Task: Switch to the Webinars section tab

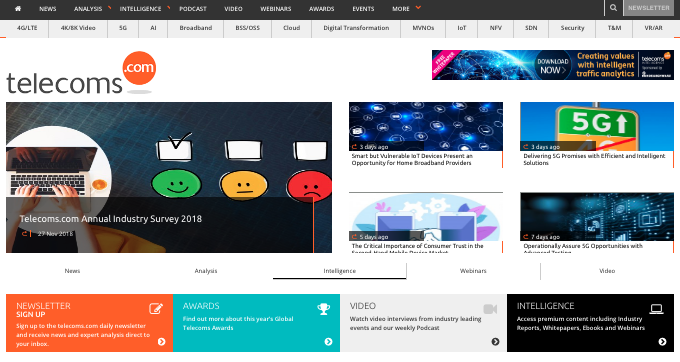Action: [x=473, y=271]
